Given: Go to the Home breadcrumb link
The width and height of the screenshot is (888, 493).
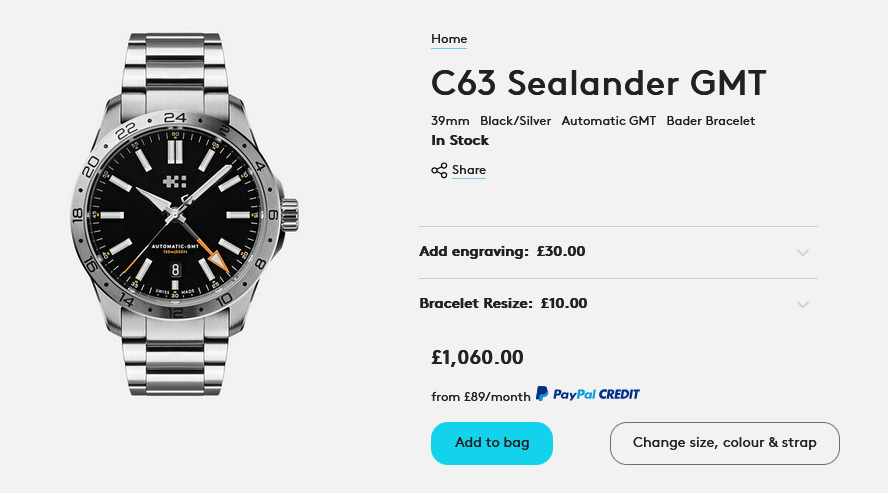Looking at the screenshot, I should pyautogui.click(x=449, y=39).
